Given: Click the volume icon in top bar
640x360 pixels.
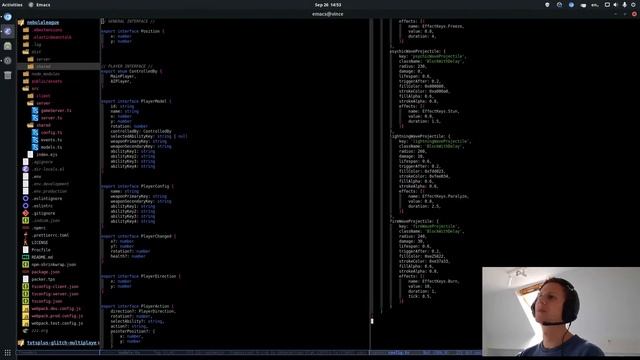Looking at the screenshot, I should click(x=616, y=5).
